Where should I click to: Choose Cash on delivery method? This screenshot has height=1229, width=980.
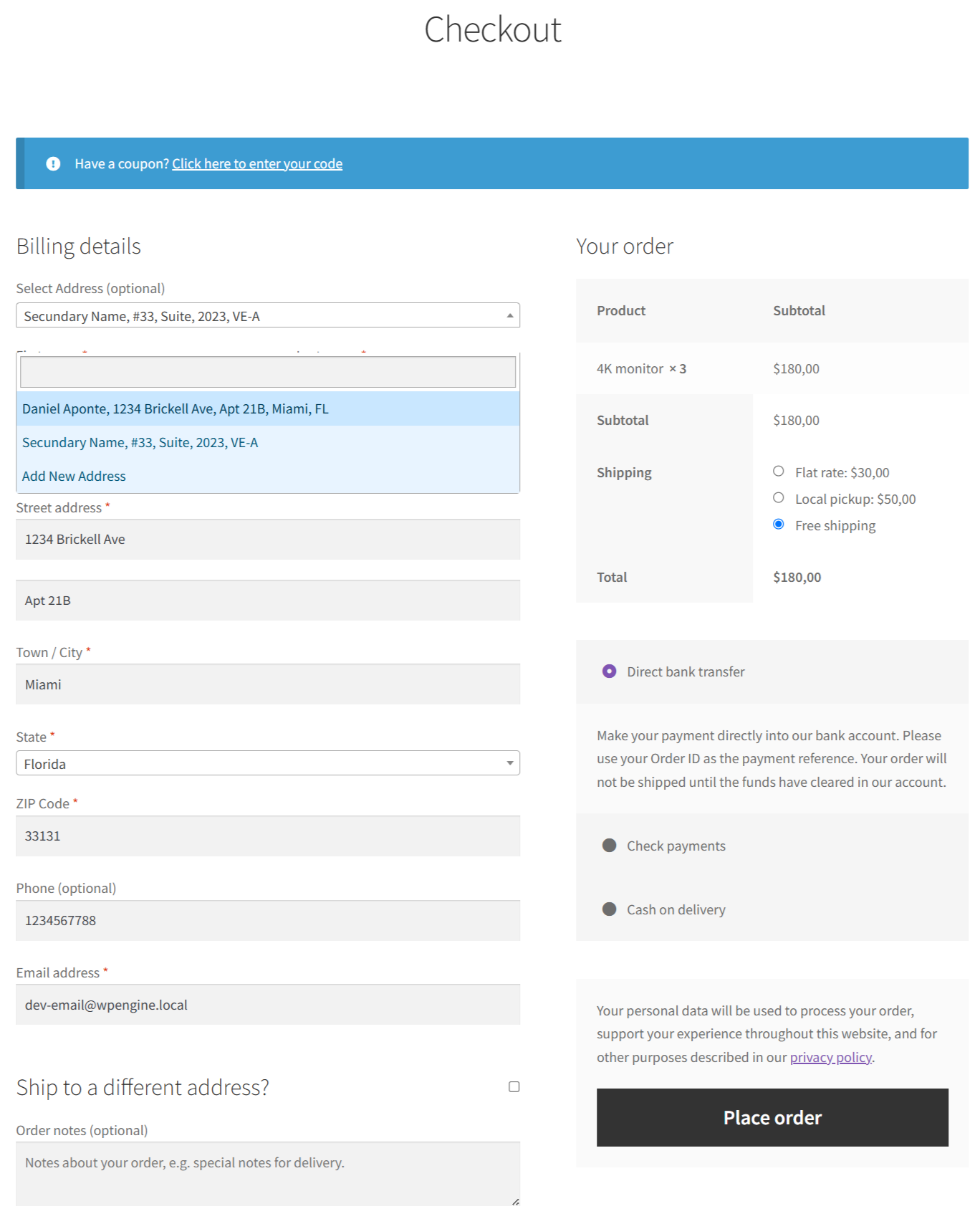pyautogui.click(x=610, y=909)
